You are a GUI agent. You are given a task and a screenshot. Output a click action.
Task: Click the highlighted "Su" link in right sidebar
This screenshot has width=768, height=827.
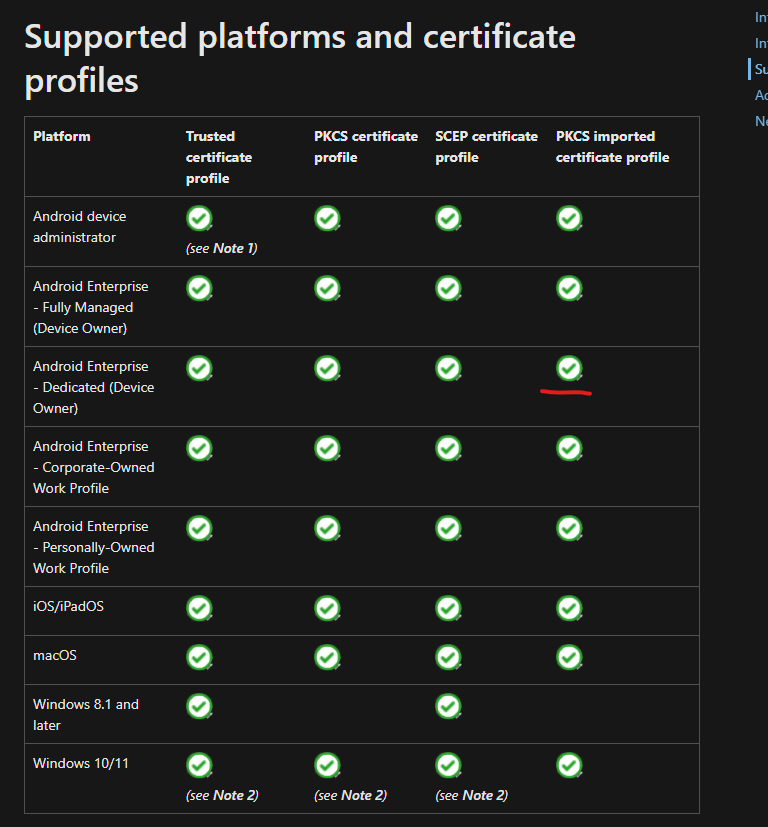[761, 69]
